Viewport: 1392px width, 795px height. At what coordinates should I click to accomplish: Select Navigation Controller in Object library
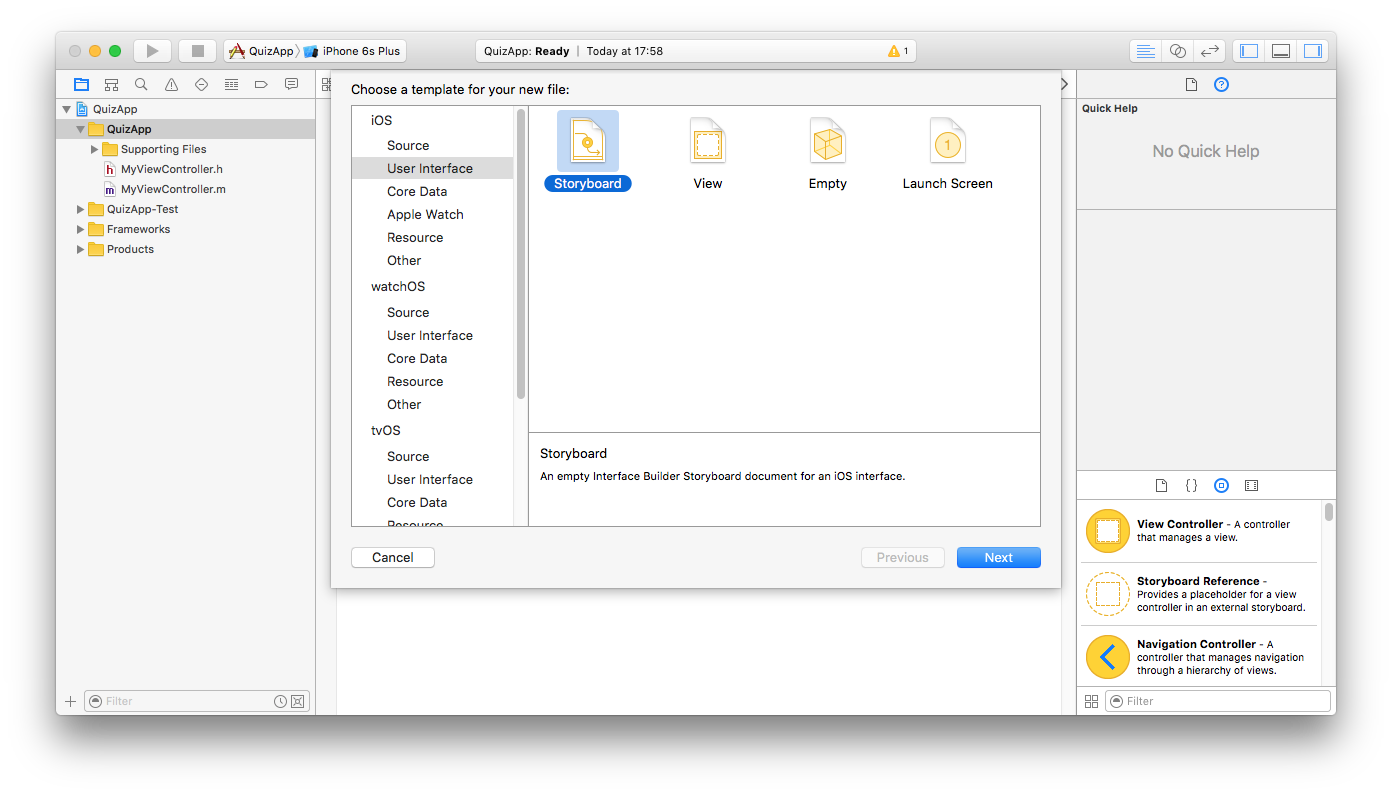(x=1201, y=657)
